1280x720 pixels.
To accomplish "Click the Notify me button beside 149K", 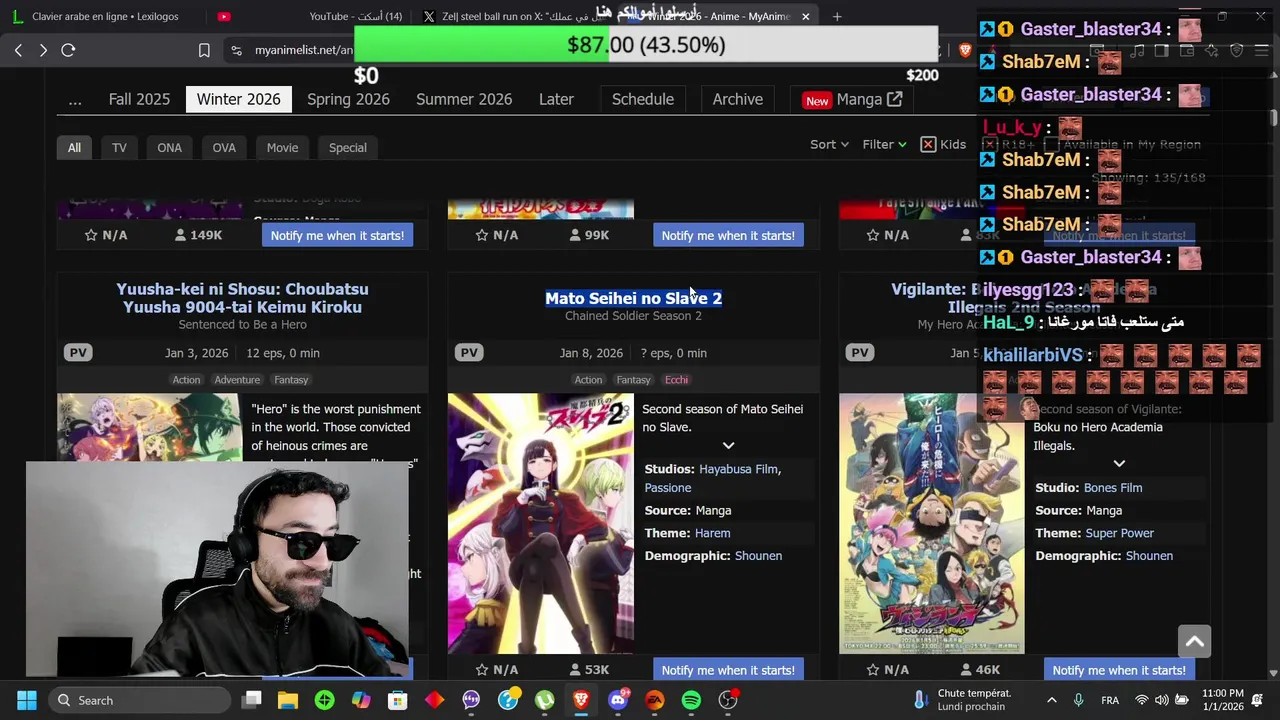I will coord(337,235).
